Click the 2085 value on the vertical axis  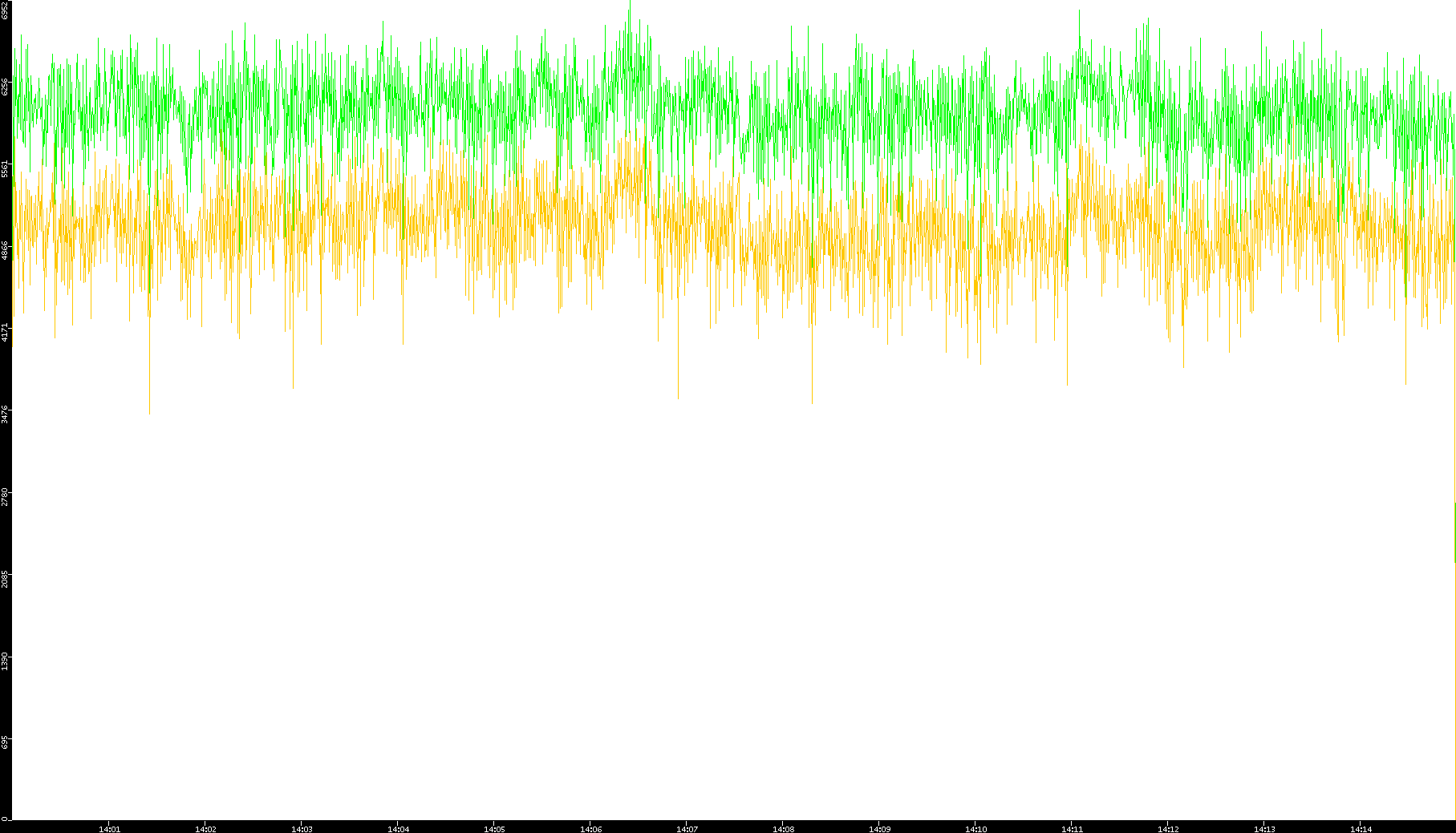pos(6,578)
